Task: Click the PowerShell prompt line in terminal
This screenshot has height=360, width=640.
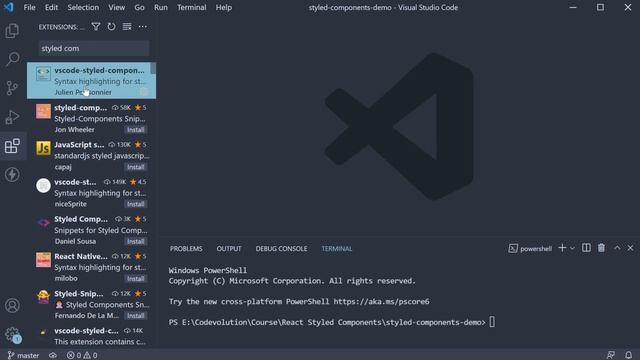Action: click(x=331, y=322)
